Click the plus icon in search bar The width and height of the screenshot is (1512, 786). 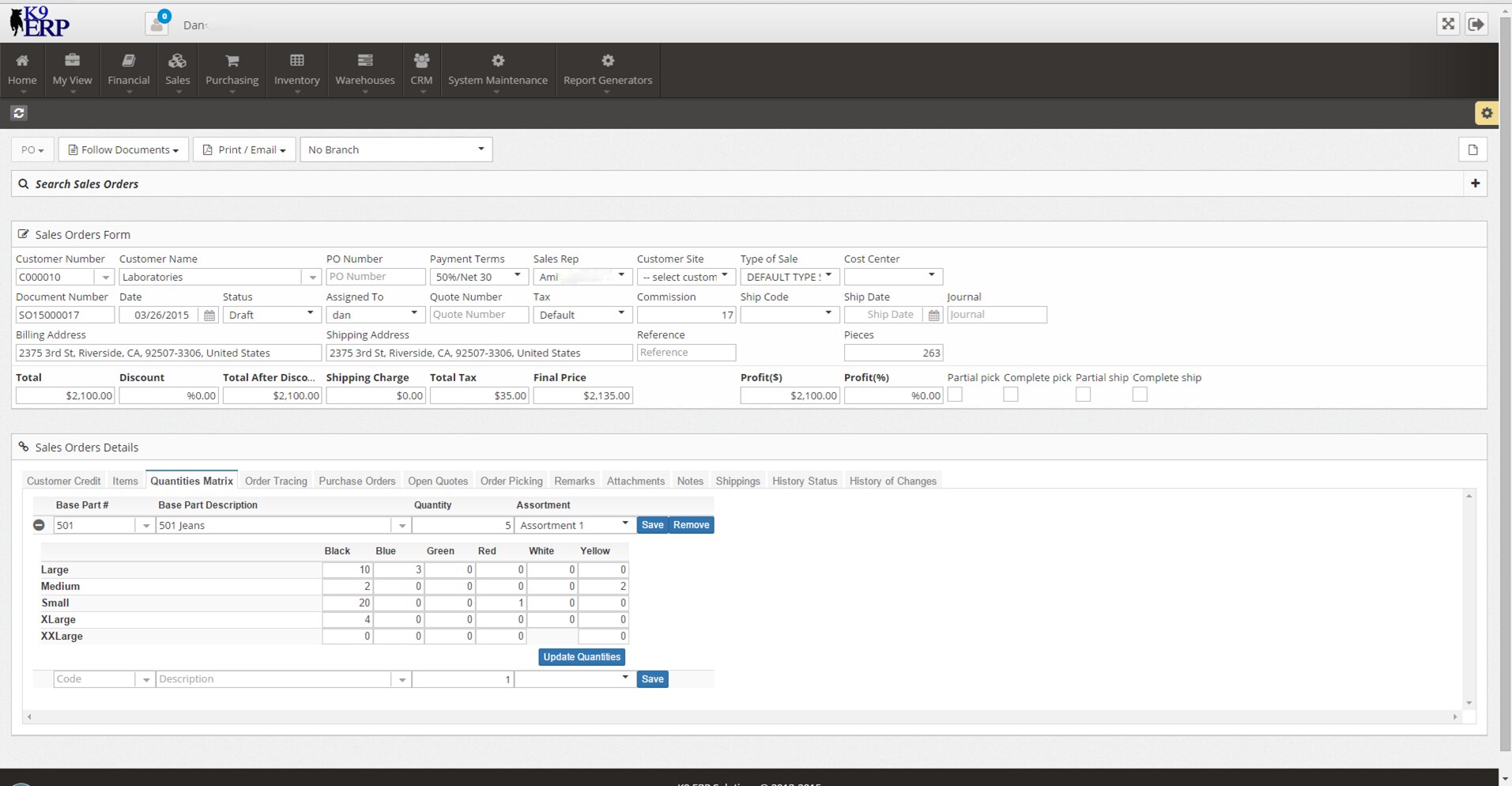point(1475,183)
